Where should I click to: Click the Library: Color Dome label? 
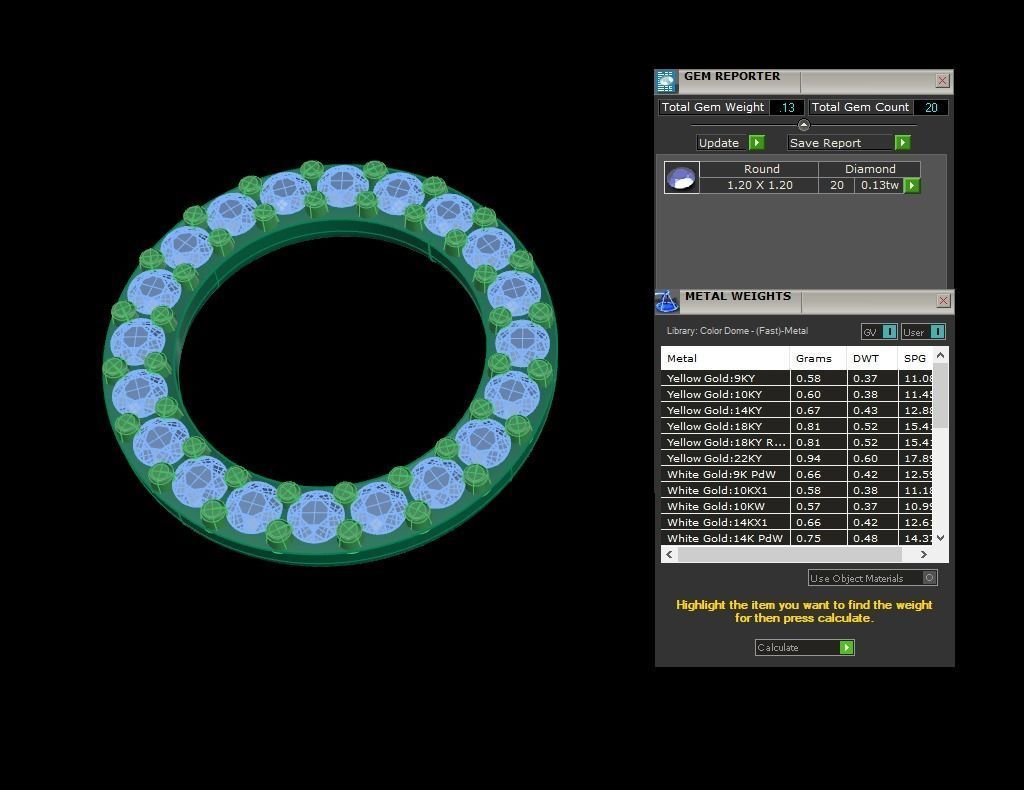coord(737,331)
